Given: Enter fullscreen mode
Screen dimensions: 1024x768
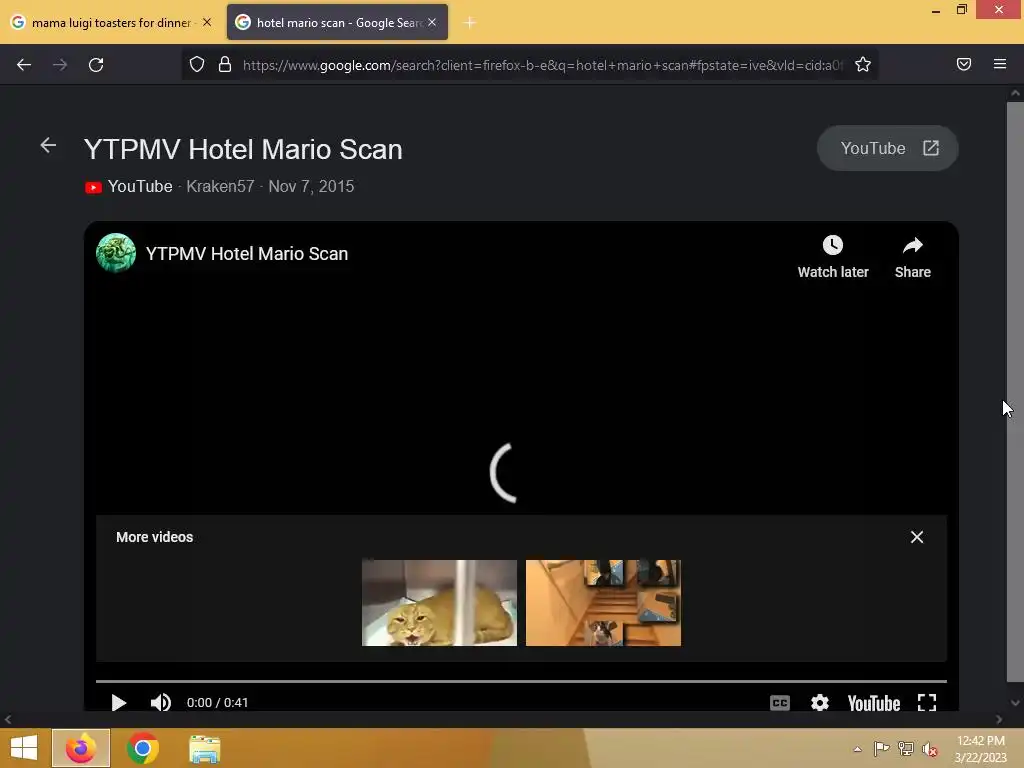Looking at the screenshot, I should click(927, 703).
